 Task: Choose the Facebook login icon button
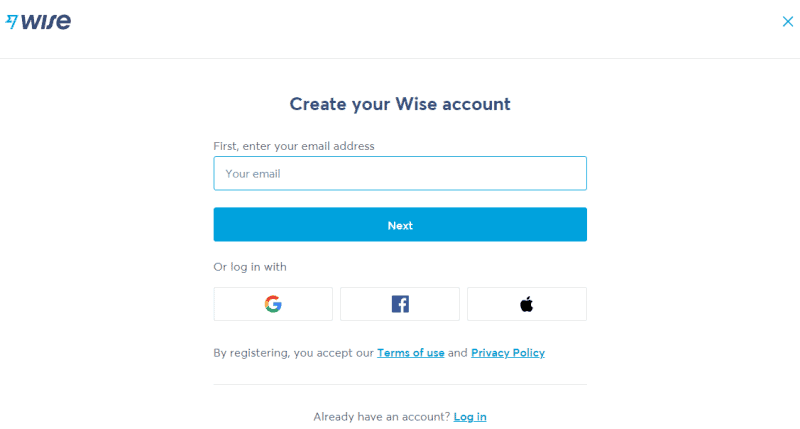coord(400,304)
